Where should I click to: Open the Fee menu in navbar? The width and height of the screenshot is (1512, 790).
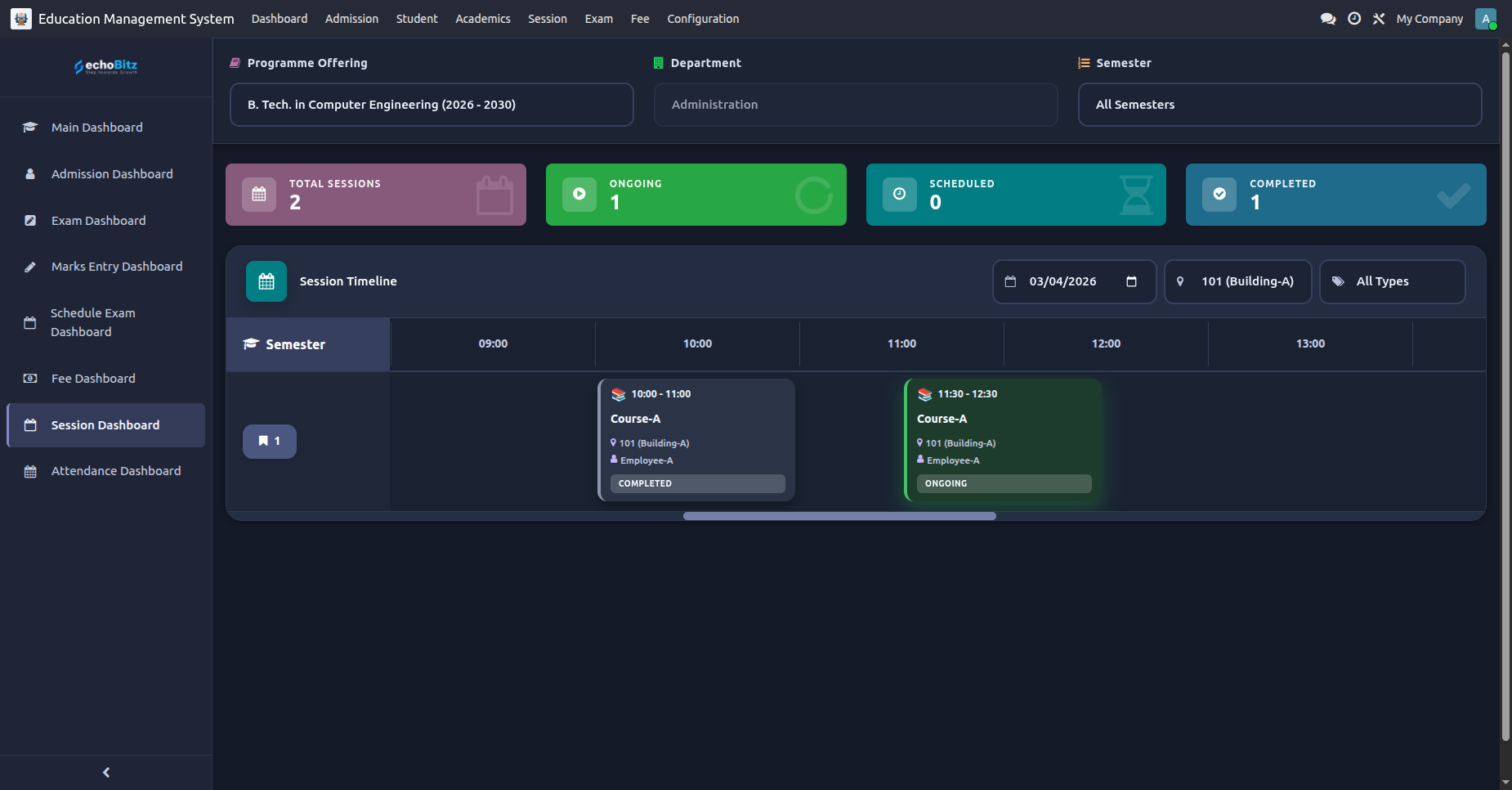640,19
